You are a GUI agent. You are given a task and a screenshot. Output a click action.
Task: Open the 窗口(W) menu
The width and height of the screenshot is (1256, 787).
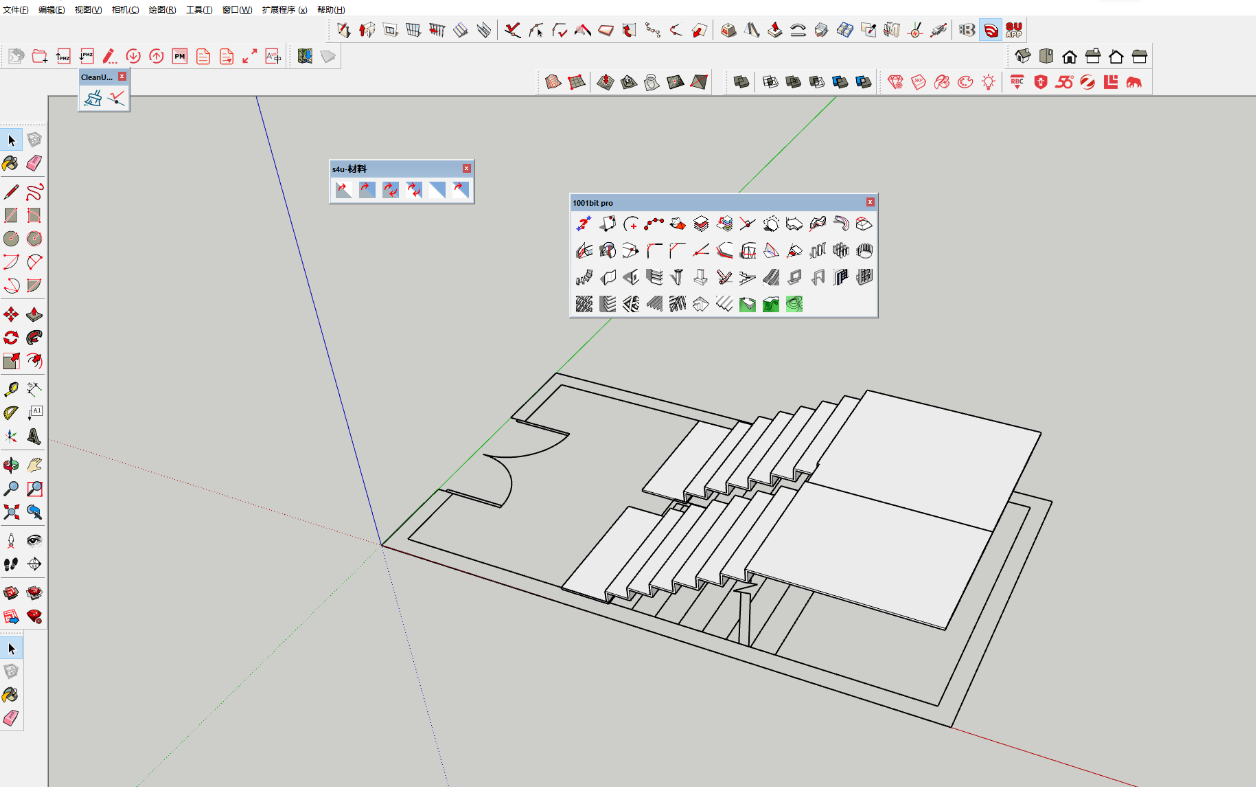[237, 9]
